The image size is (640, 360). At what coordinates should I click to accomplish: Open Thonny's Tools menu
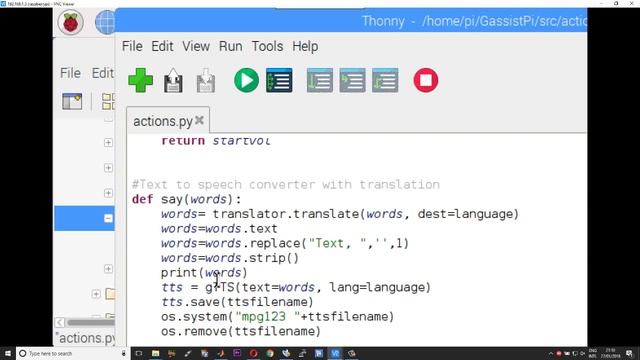267,46
